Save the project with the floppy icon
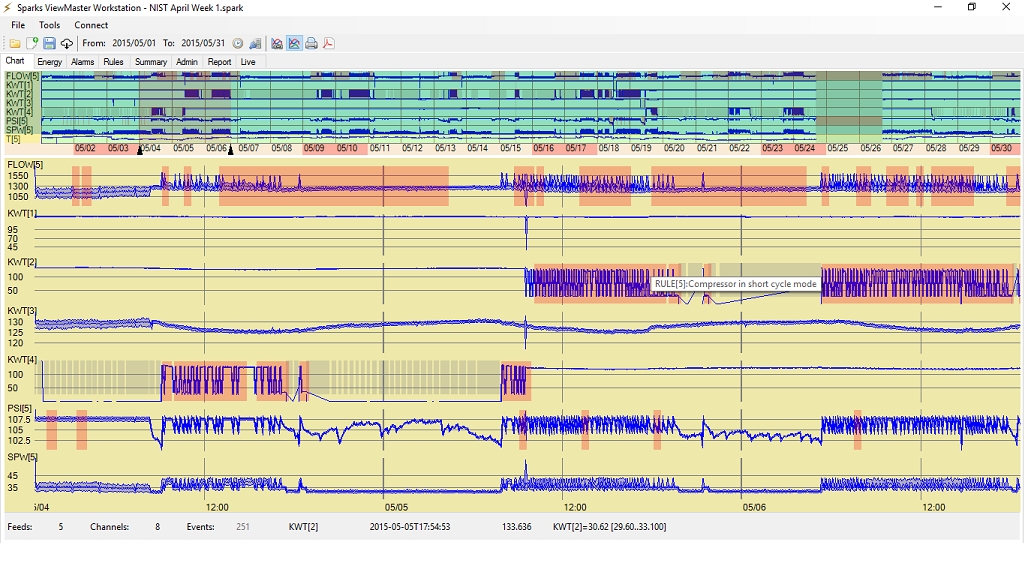1025x576 pixels. [x=49, y=43]
